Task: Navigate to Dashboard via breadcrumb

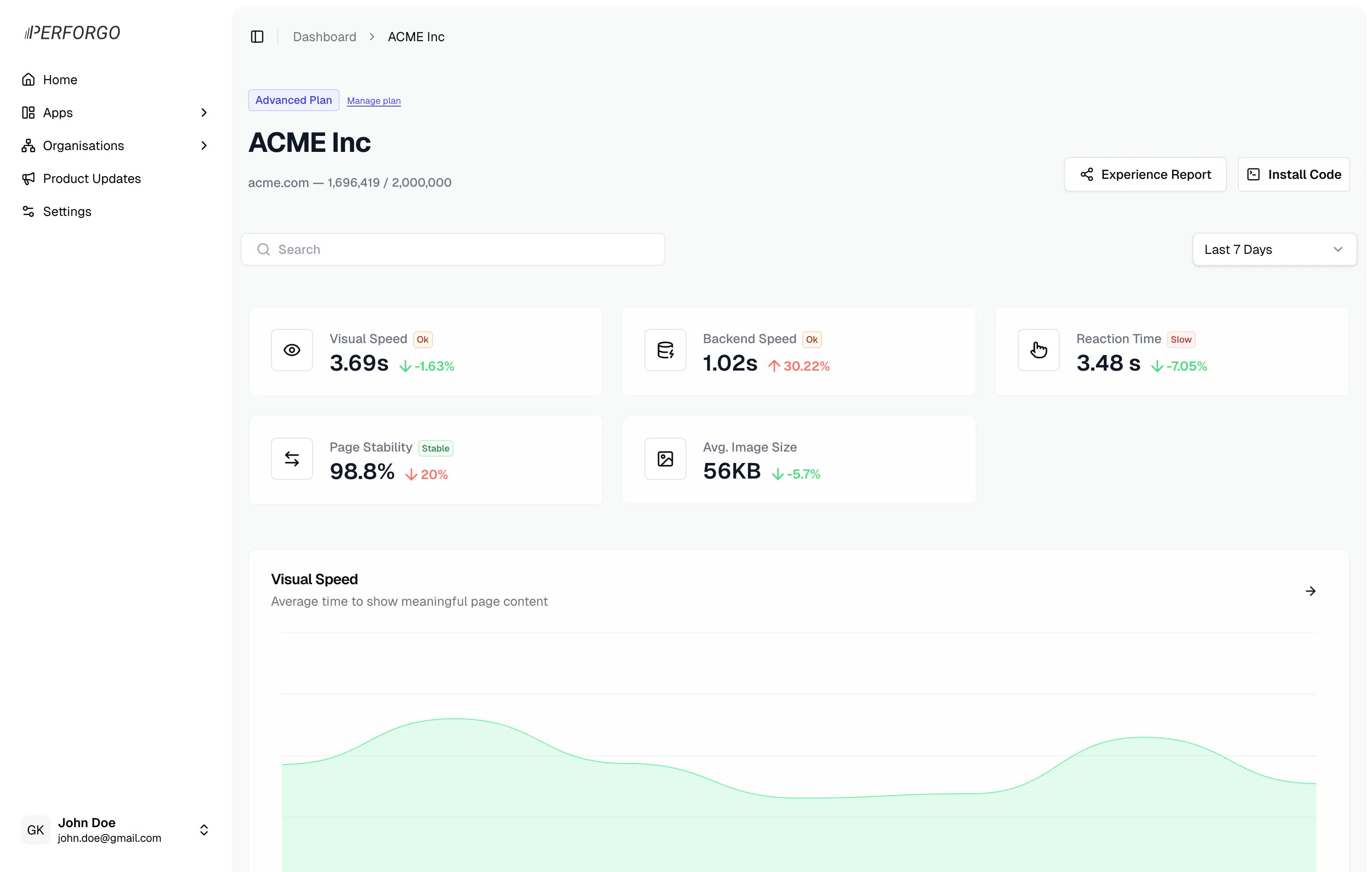Action: [324, 37]
